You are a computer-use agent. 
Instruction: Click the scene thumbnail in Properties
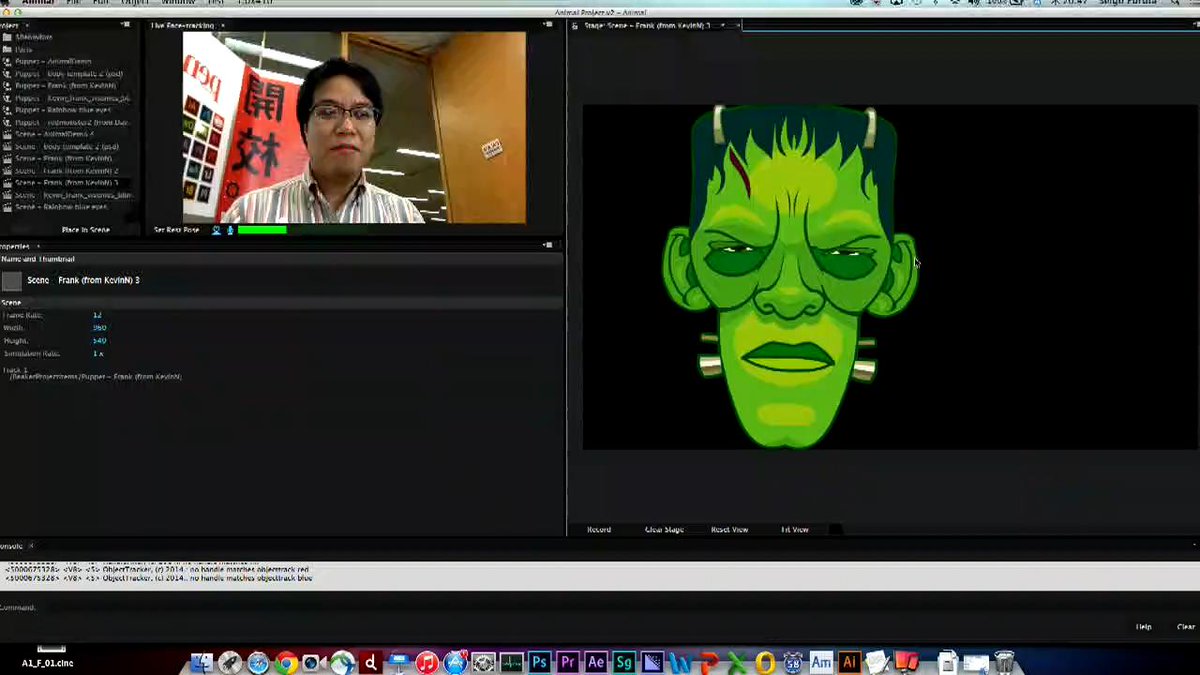(12, 281)
